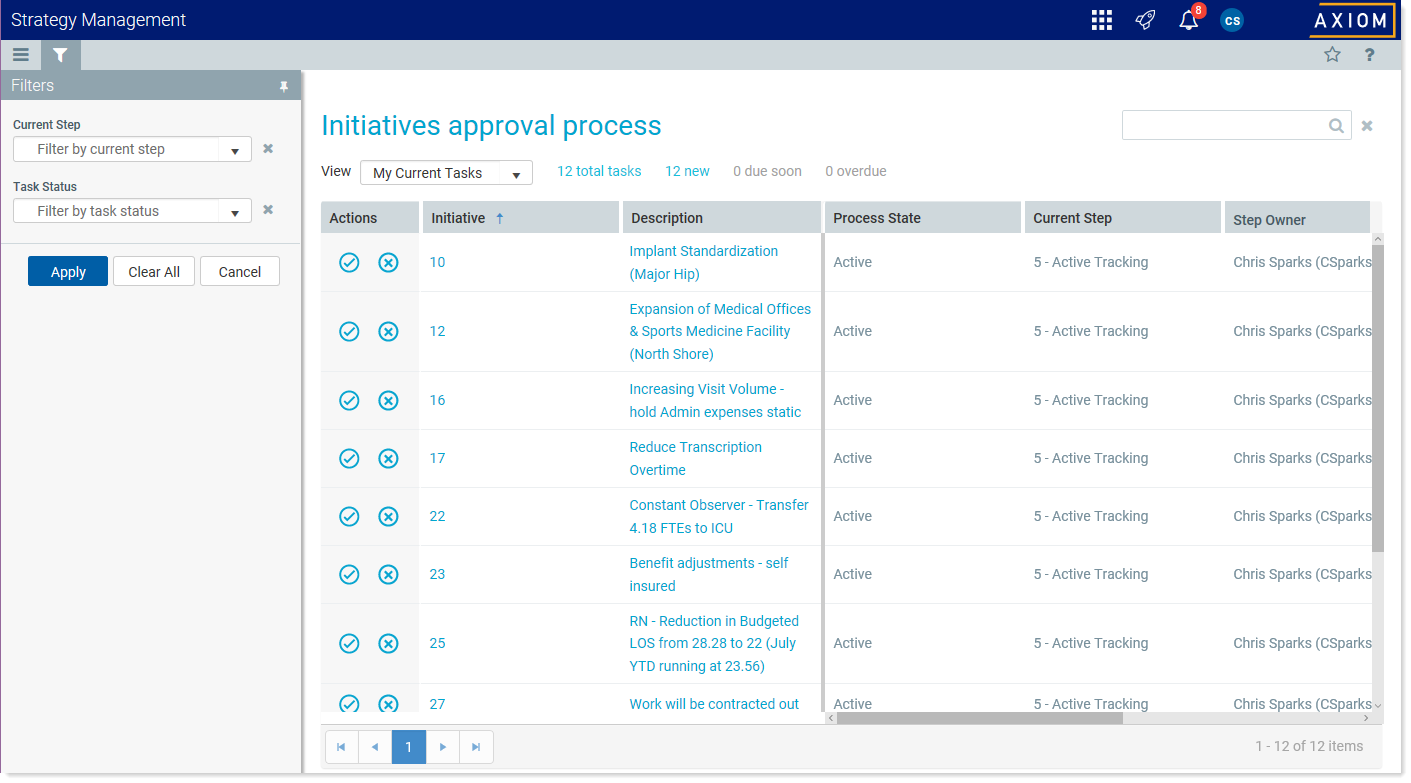Image resolution: width=1411 pixels, height=783 pixels.
Task: Show the 12 total tasks tab
Action: 599,171
